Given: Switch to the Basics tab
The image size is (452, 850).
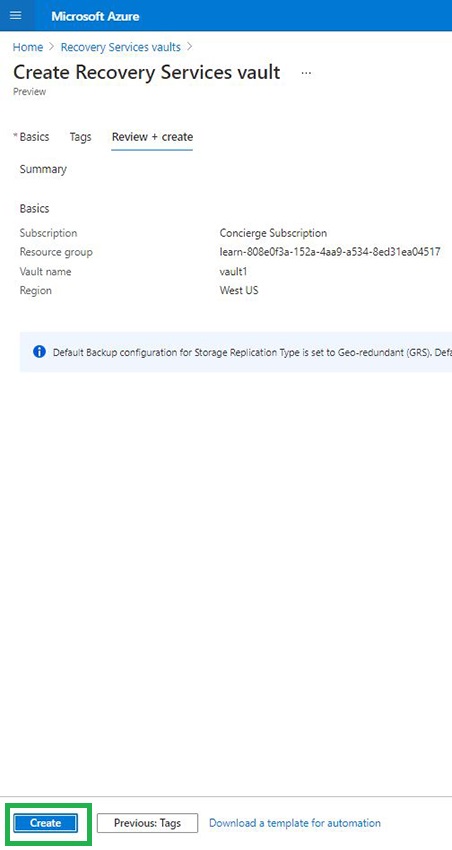Looking at the screenshot, I should pyautogui.click(x=34, y=137).
